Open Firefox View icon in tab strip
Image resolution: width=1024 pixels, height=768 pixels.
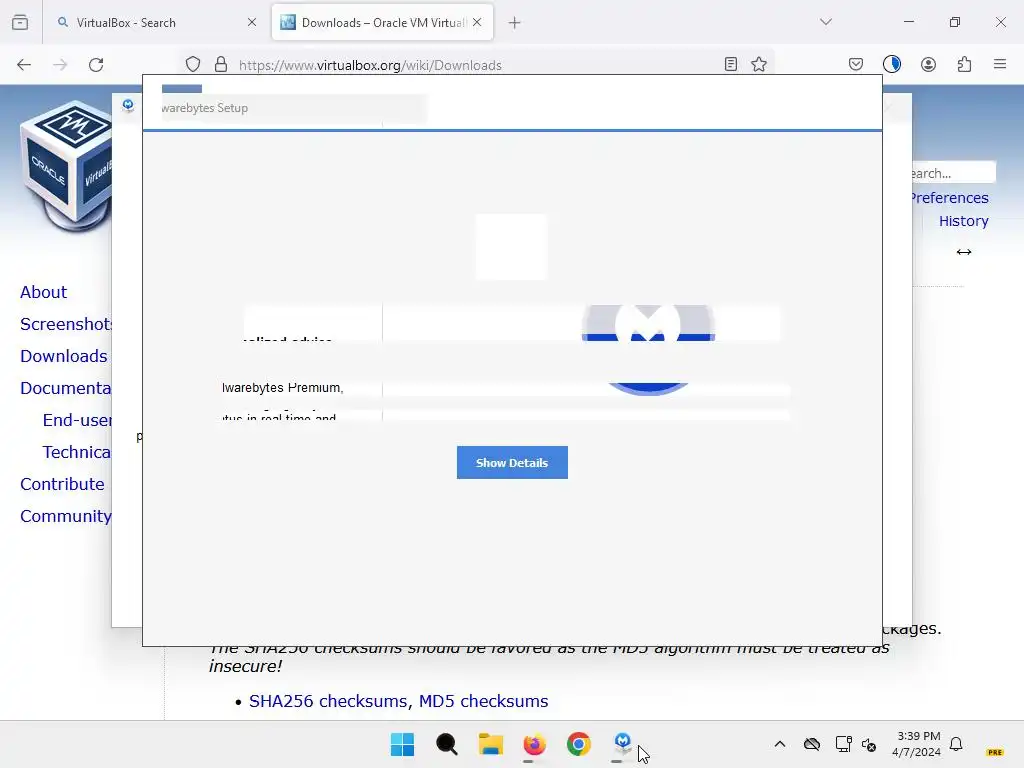point(20,22)
